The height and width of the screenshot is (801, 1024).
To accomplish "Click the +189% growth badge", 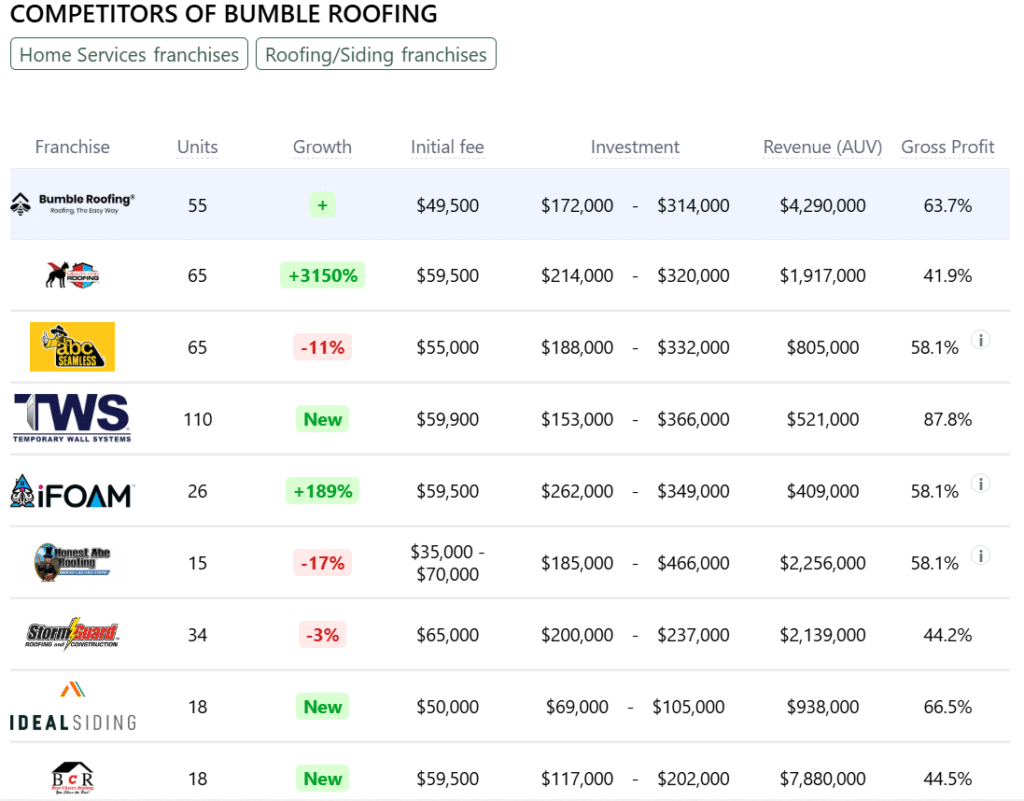I will coord(323,491).
